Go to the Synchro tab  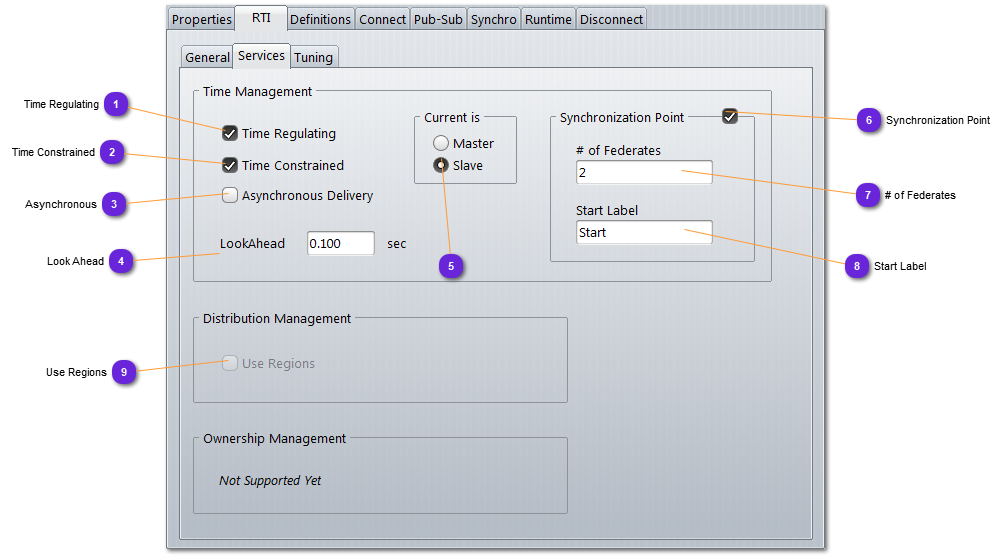click(493, 19)
